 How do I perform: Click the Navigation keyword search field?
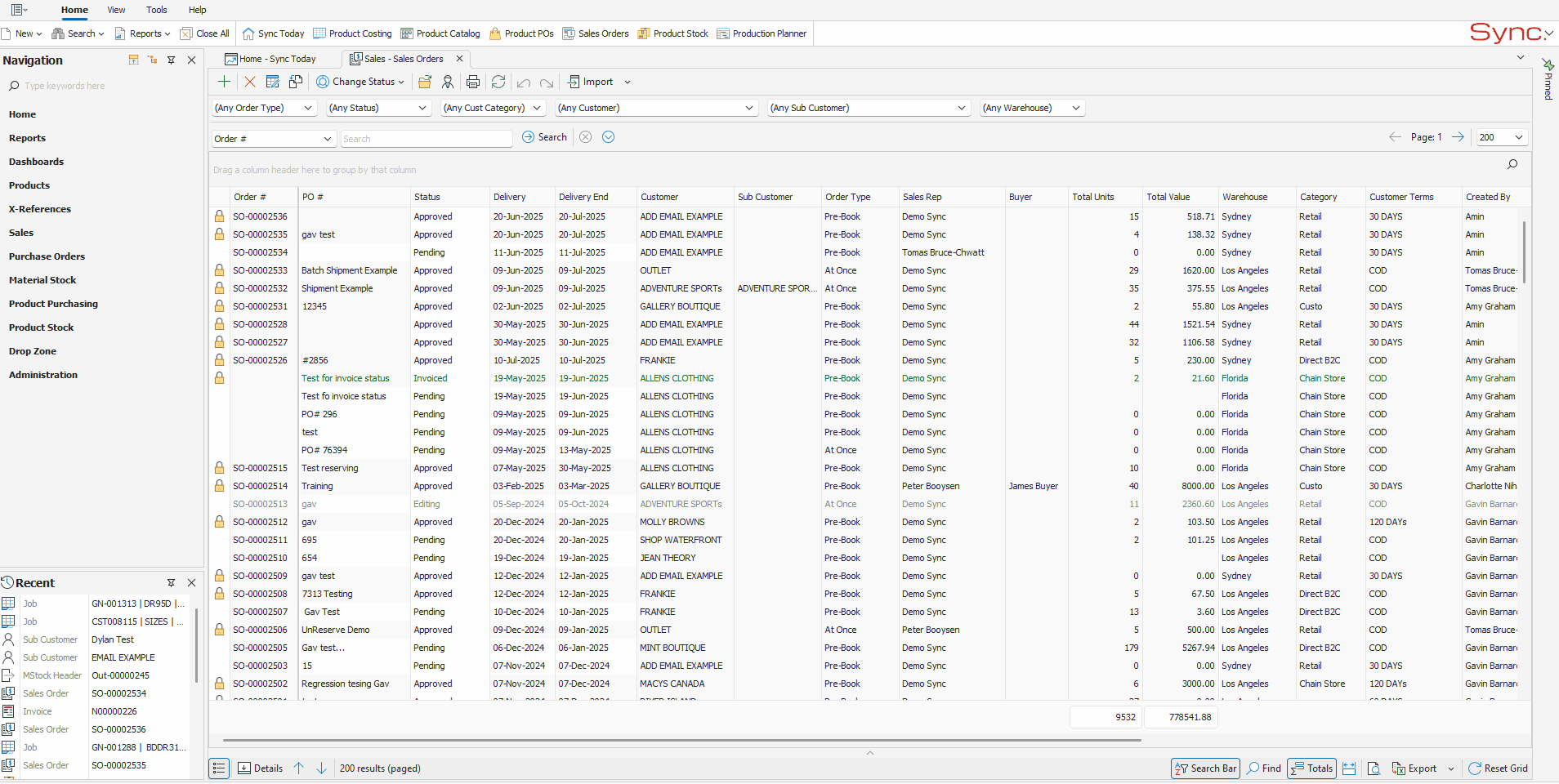coord(102,86)
